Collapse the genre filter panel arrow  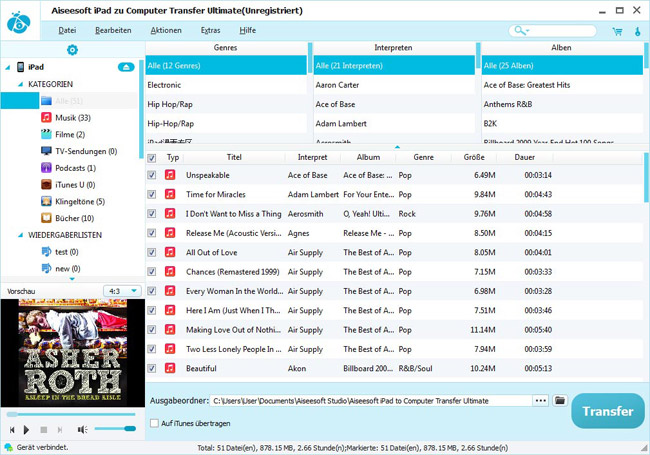pyautogui.click(x=397, y=147)
